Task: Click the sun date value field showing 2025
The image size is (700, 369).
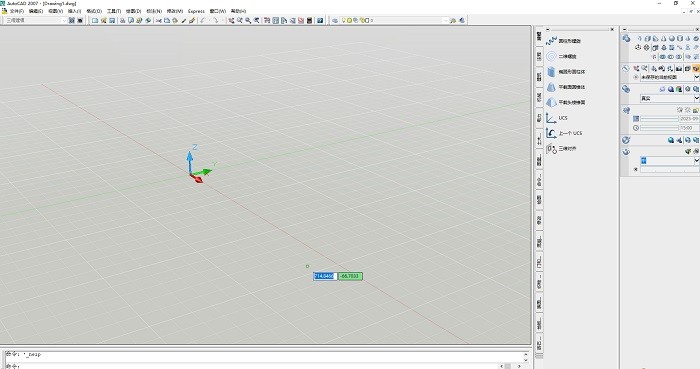Action: [689, 119]
